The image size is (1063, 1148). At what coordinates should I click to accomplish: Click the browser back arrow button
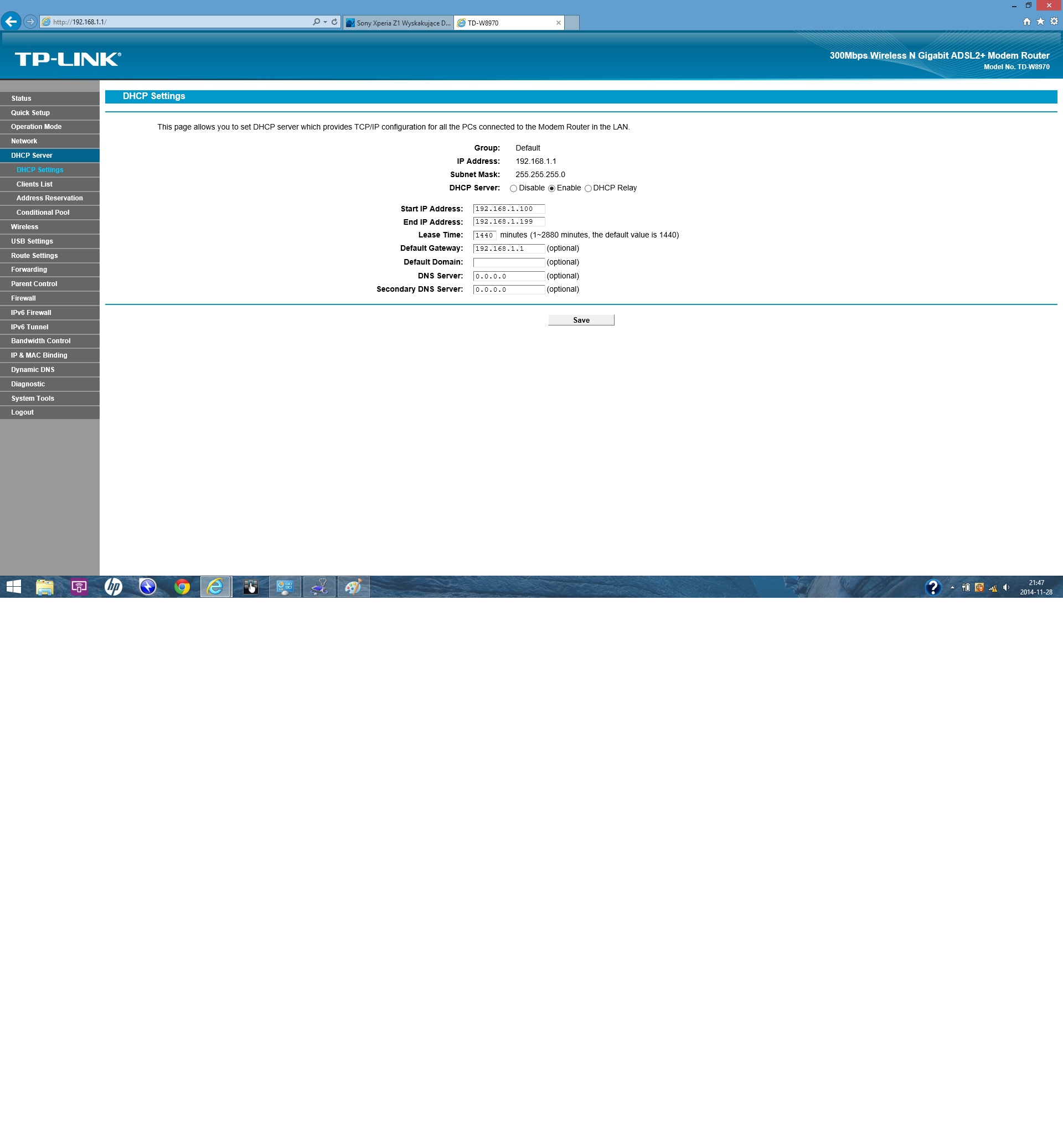point(11,22)
